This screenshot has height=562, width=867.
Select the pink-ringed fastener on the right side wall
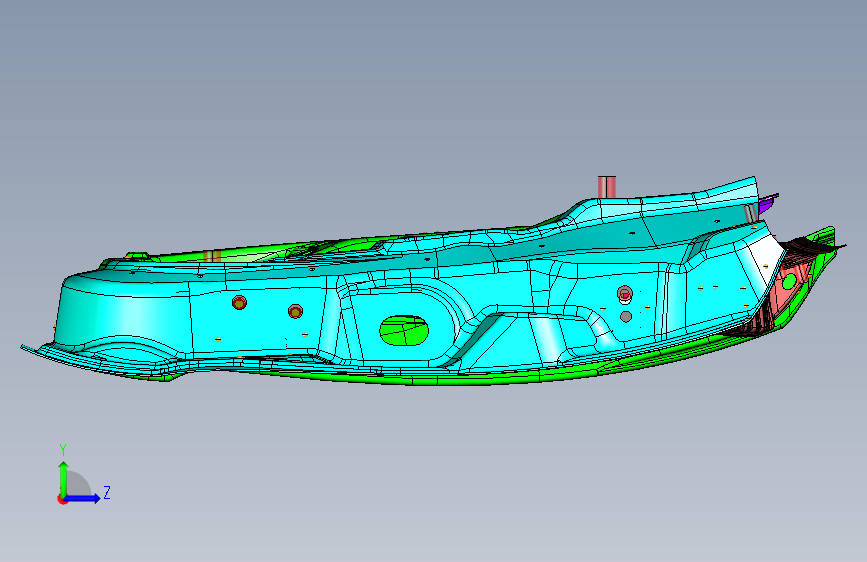pyautogui.click(x=625, y=294)
